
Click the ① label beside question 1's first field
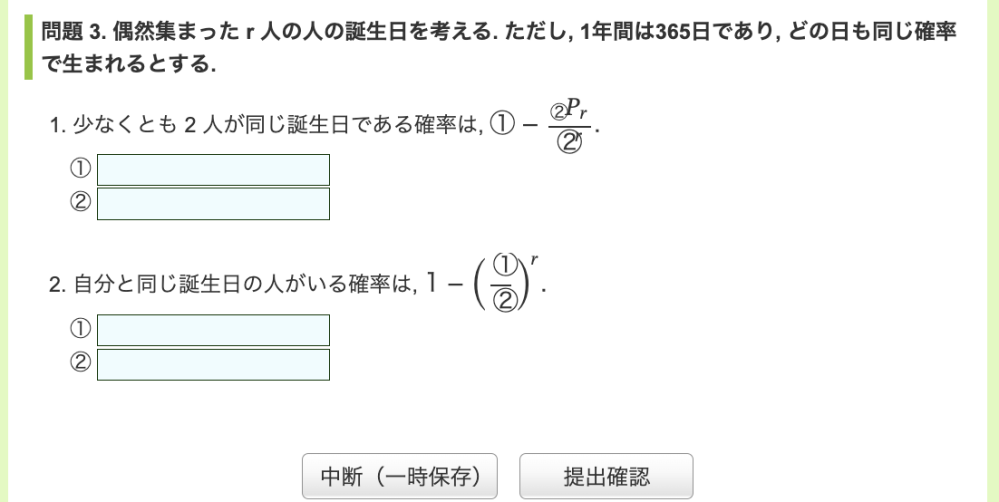(x=80, y=169)
